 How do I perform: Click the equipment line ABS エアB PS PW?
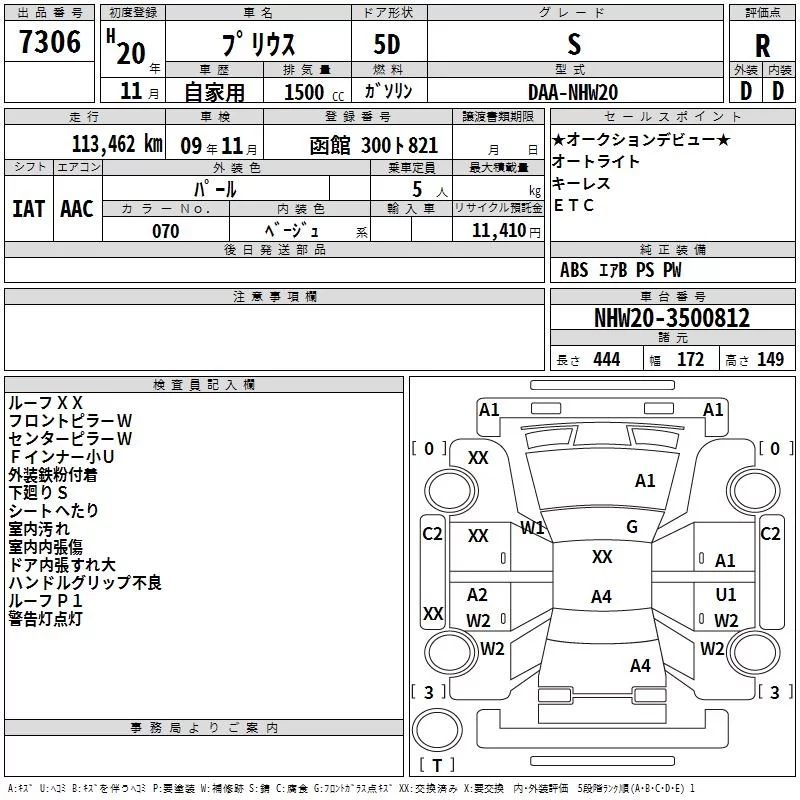pos(620,270)
